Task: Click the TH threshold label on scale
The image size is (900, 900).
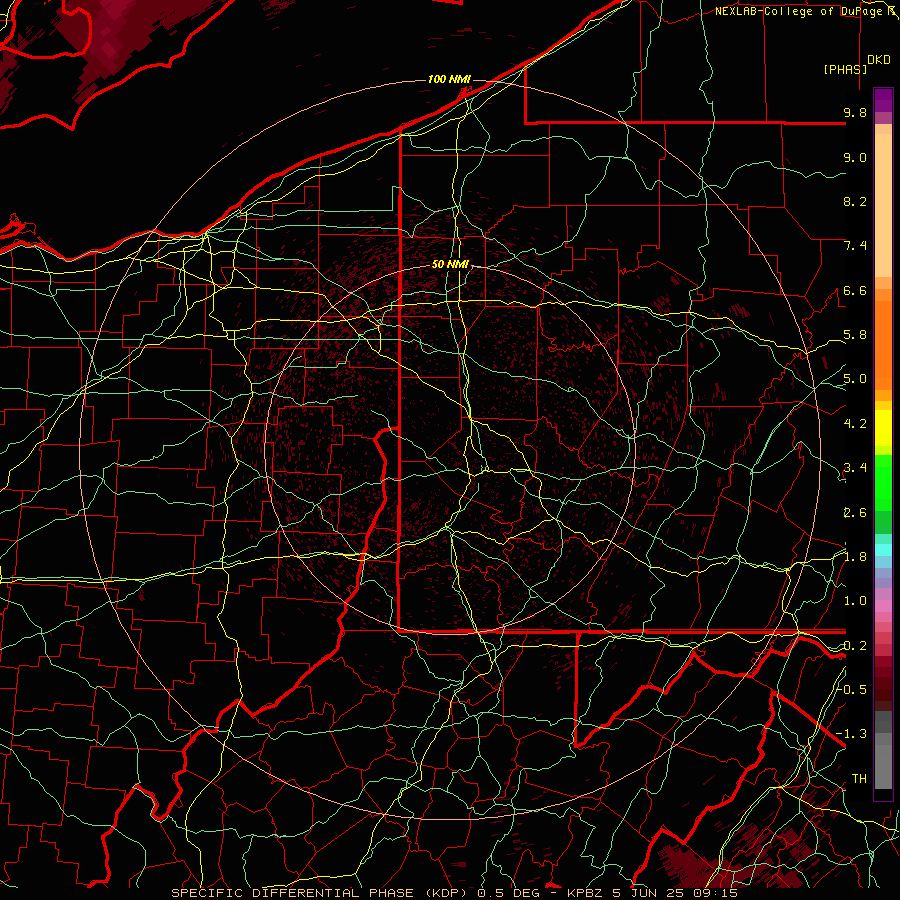Action: 859,779
